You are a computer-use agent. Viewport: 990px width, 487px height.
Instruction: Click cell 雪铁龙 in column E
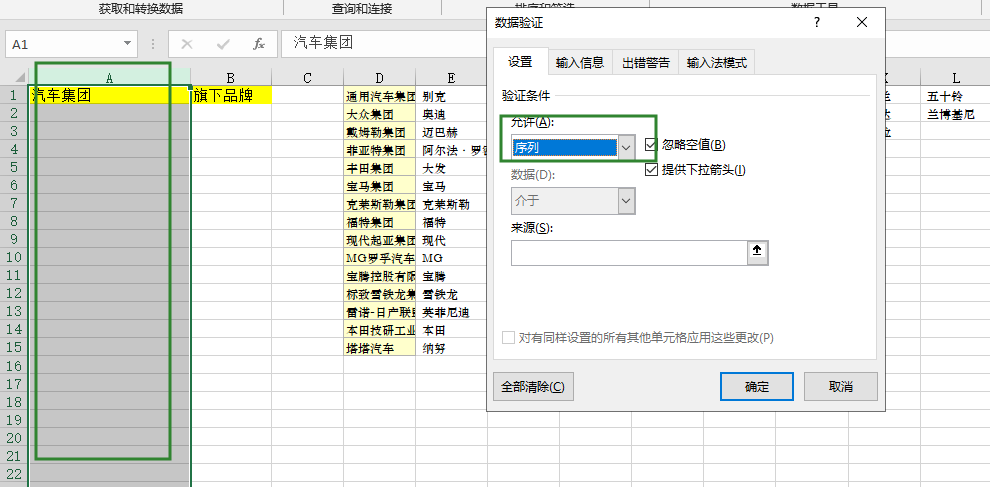pyautogui.click(x=451, y=294)
